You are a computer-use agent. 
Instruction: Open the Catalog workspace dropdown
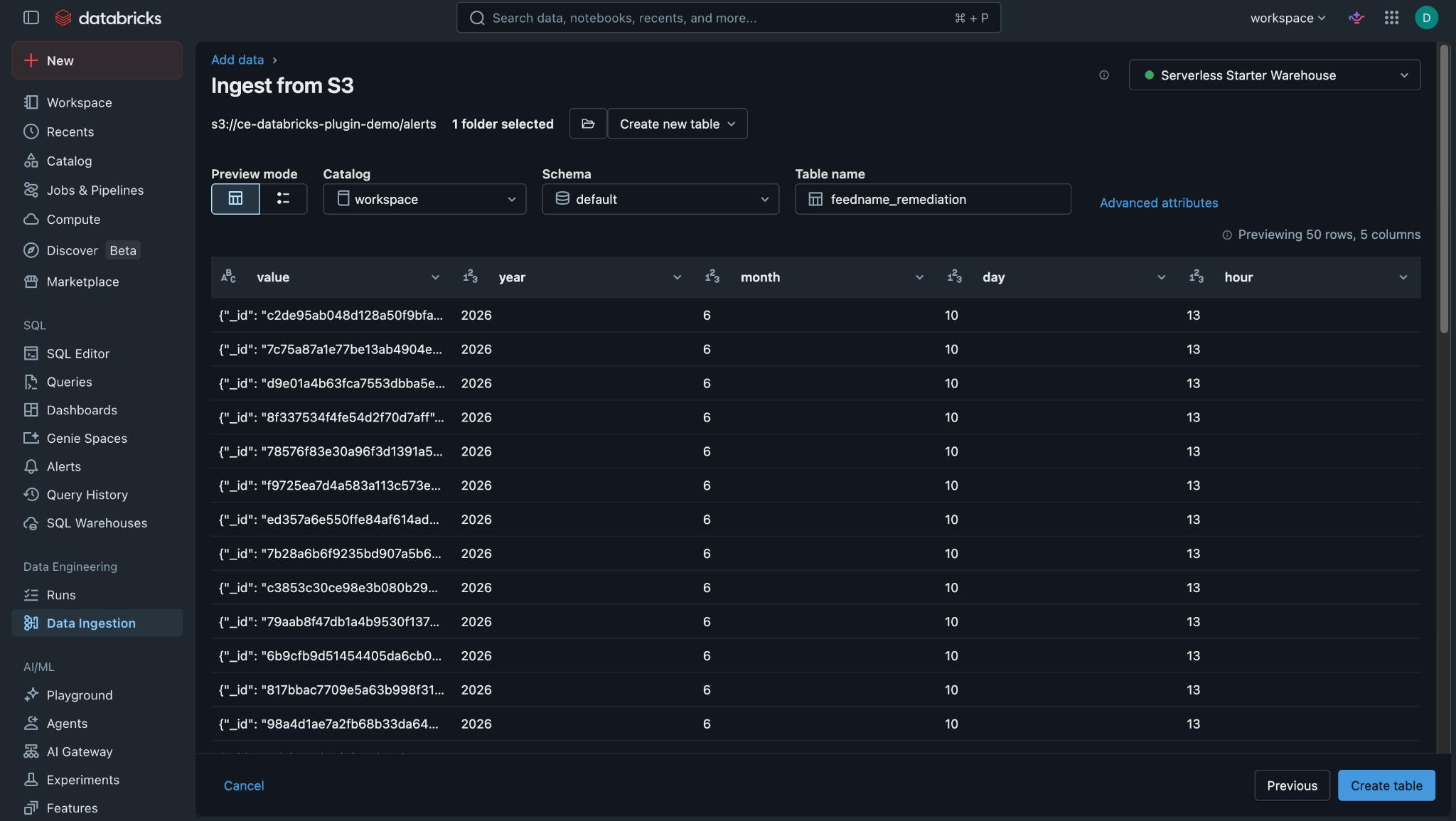click(424, 199)
